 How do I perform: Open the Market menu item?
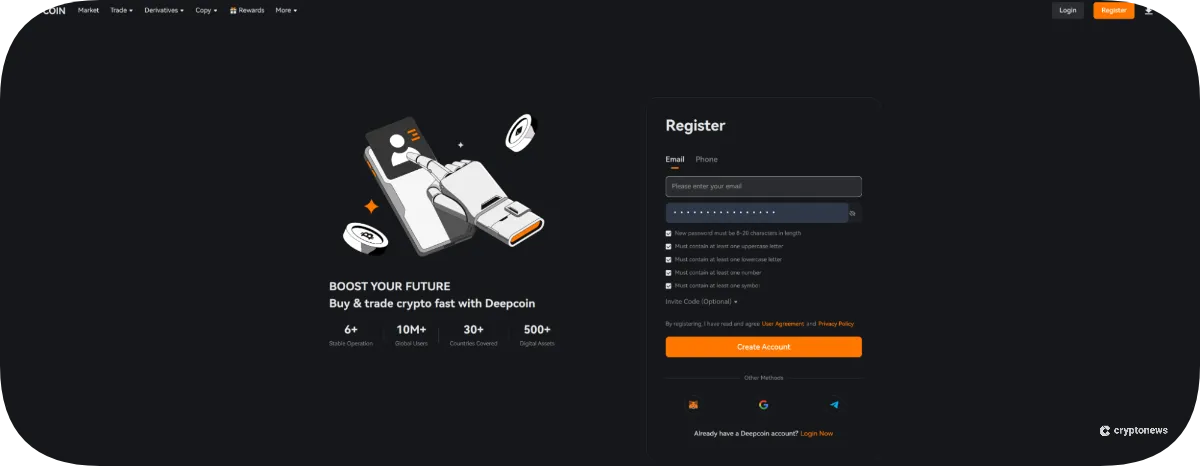point(88,10)
